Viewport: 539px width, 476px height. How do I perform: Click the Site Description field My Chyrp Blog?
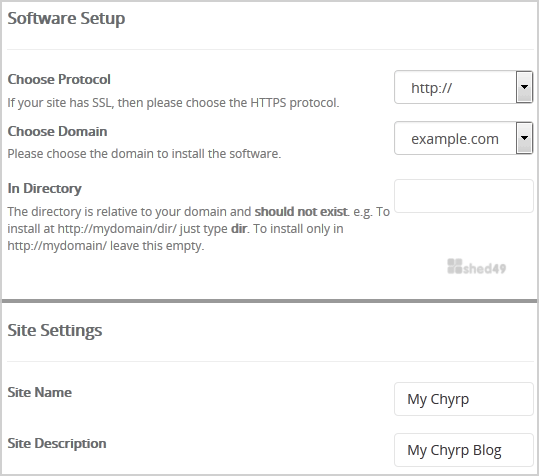point(464,450)
